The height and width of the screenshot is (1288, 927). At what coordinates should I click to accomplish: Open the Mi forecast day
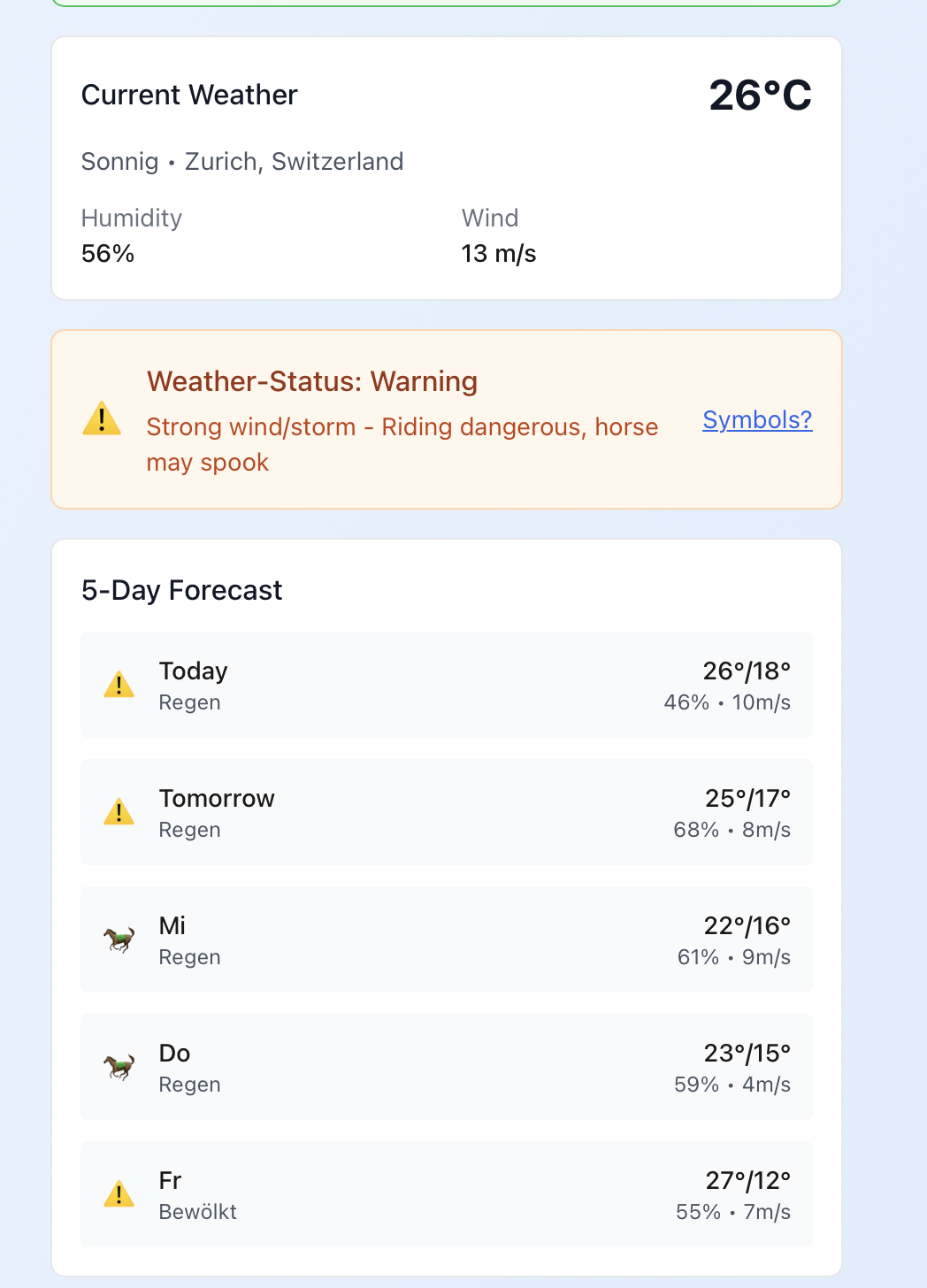(446, 939)
